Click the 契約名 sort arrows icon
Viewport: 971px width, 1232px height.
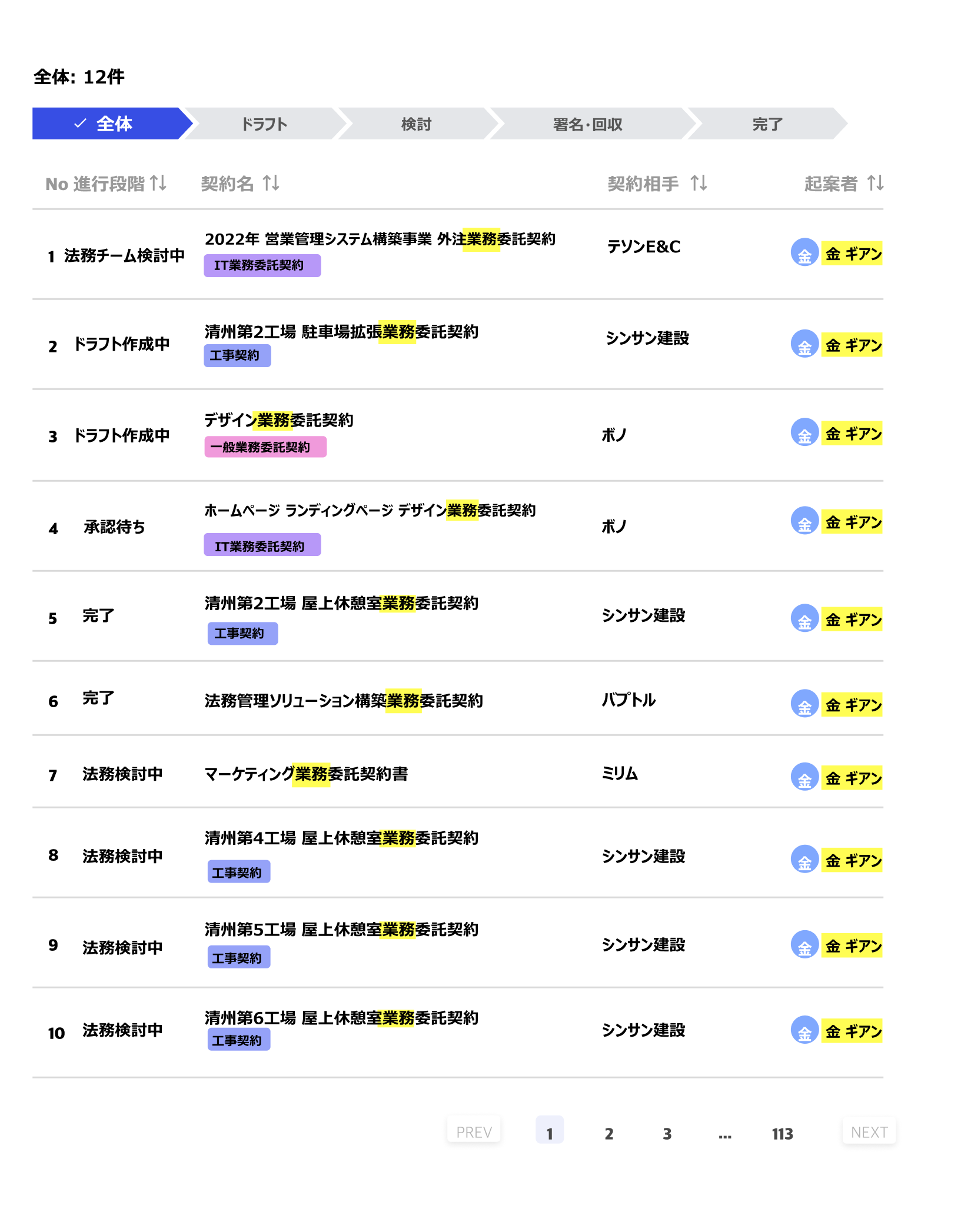271,183
